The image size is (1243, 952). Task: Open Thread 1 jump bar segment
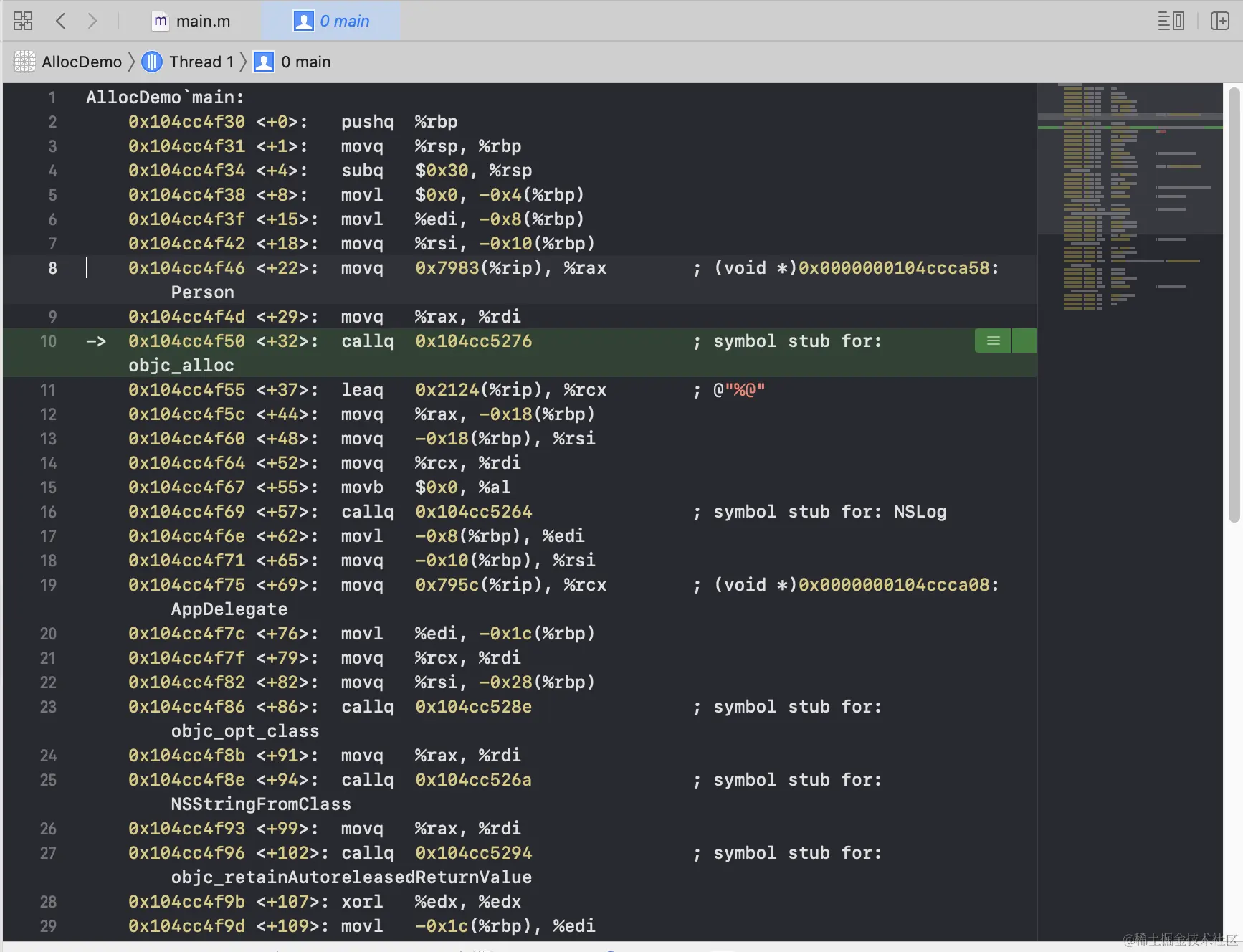[x=201, y=62]
